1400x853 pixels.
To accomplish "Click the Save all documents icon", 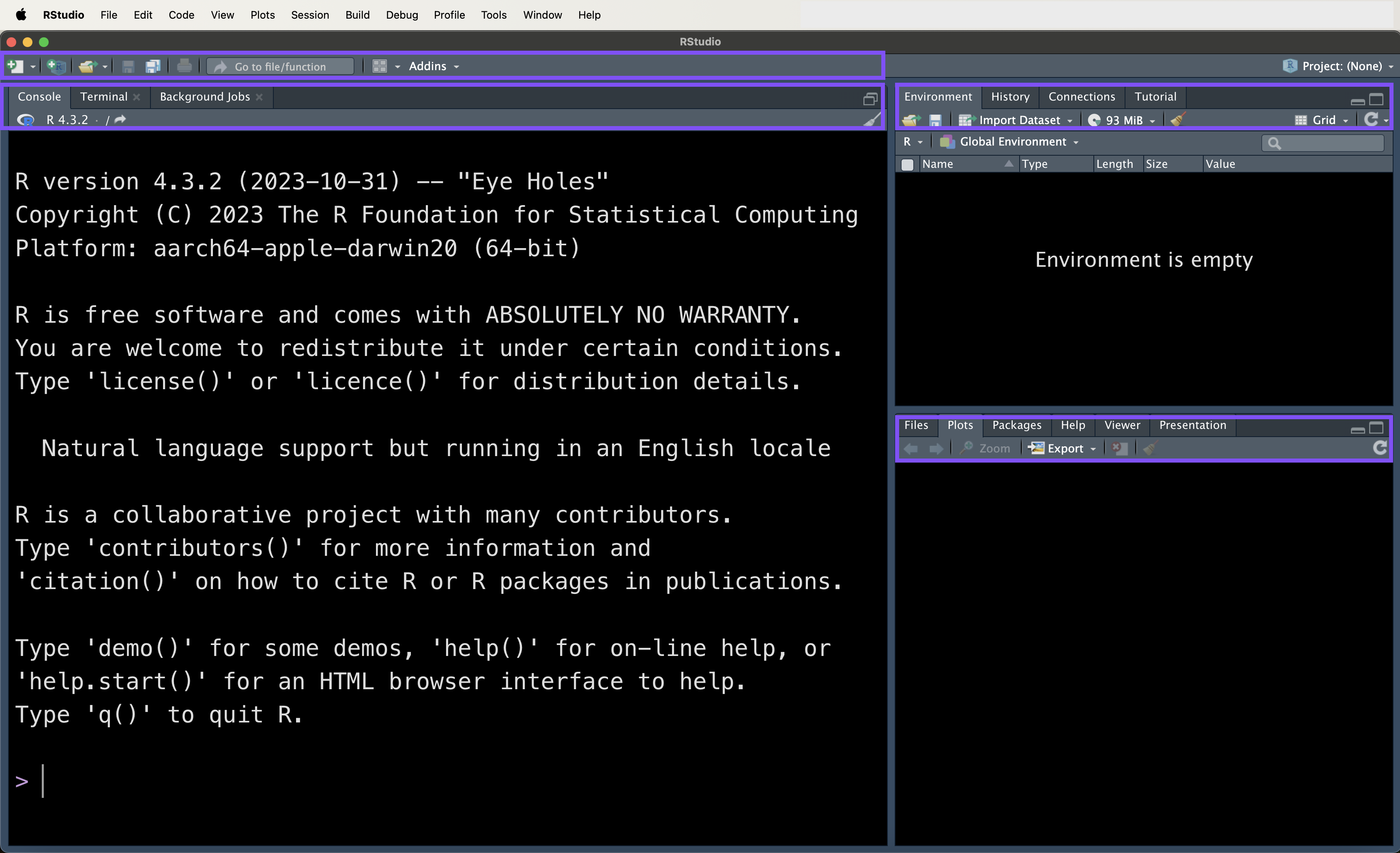I will 153,66.
